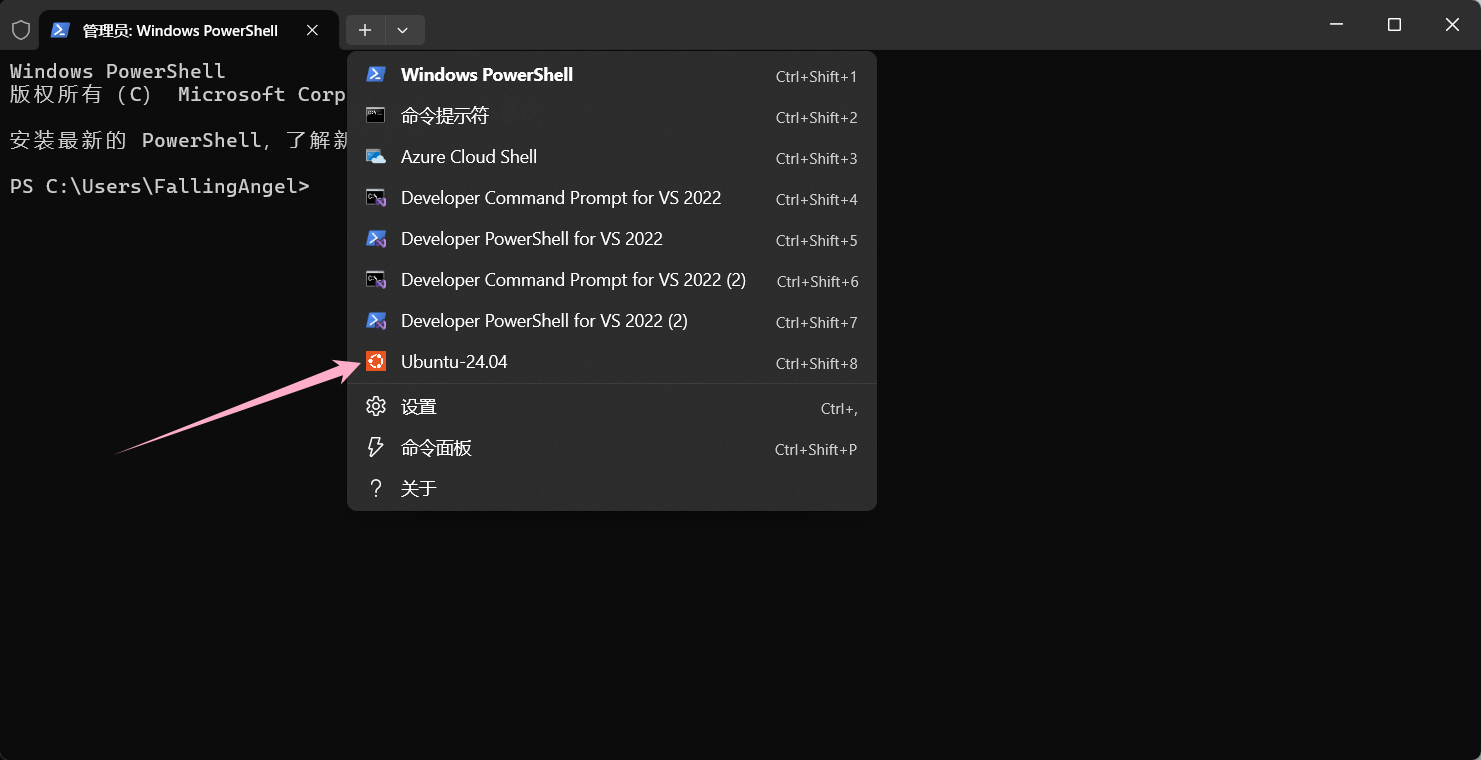The image size is (1481, 760).
Task: Open a new tab with the plus button
Action: (365, 30)
